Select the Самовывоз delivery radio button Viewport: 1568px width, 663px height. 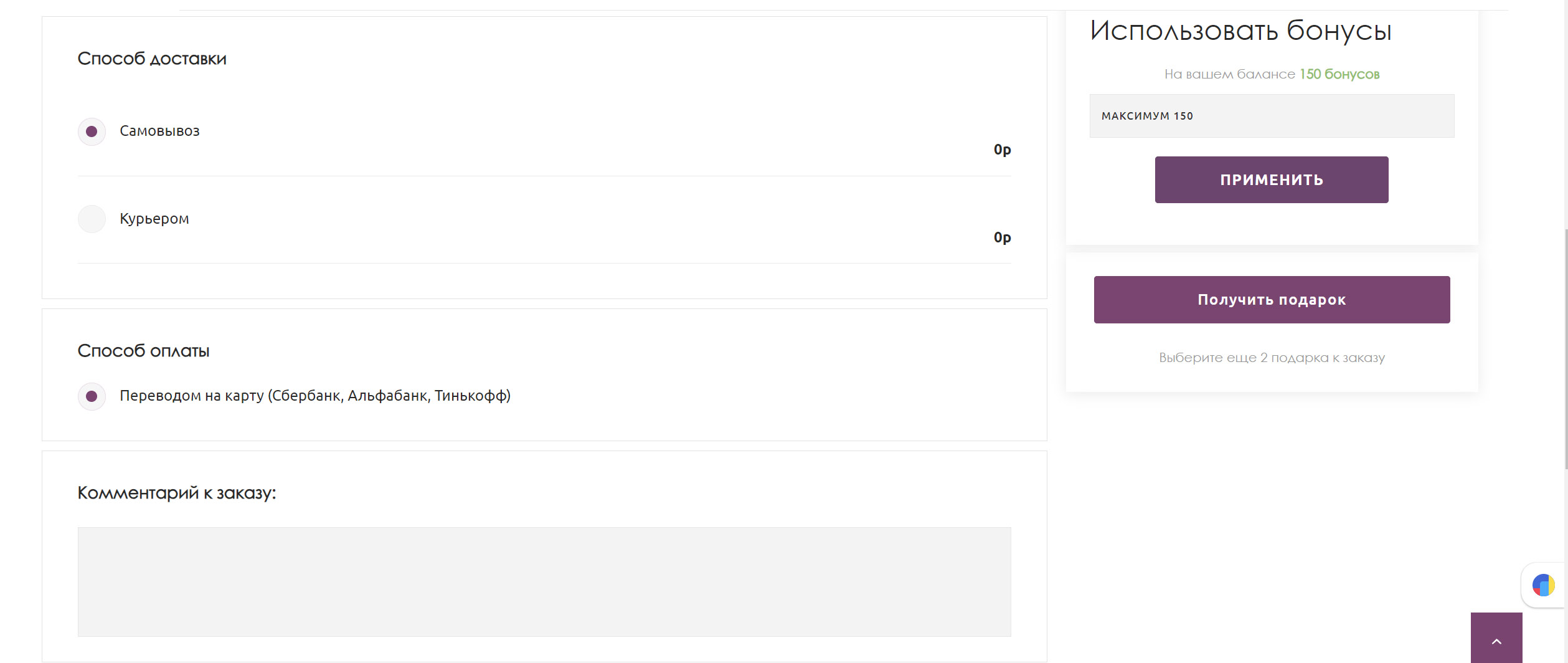point(92,131)
